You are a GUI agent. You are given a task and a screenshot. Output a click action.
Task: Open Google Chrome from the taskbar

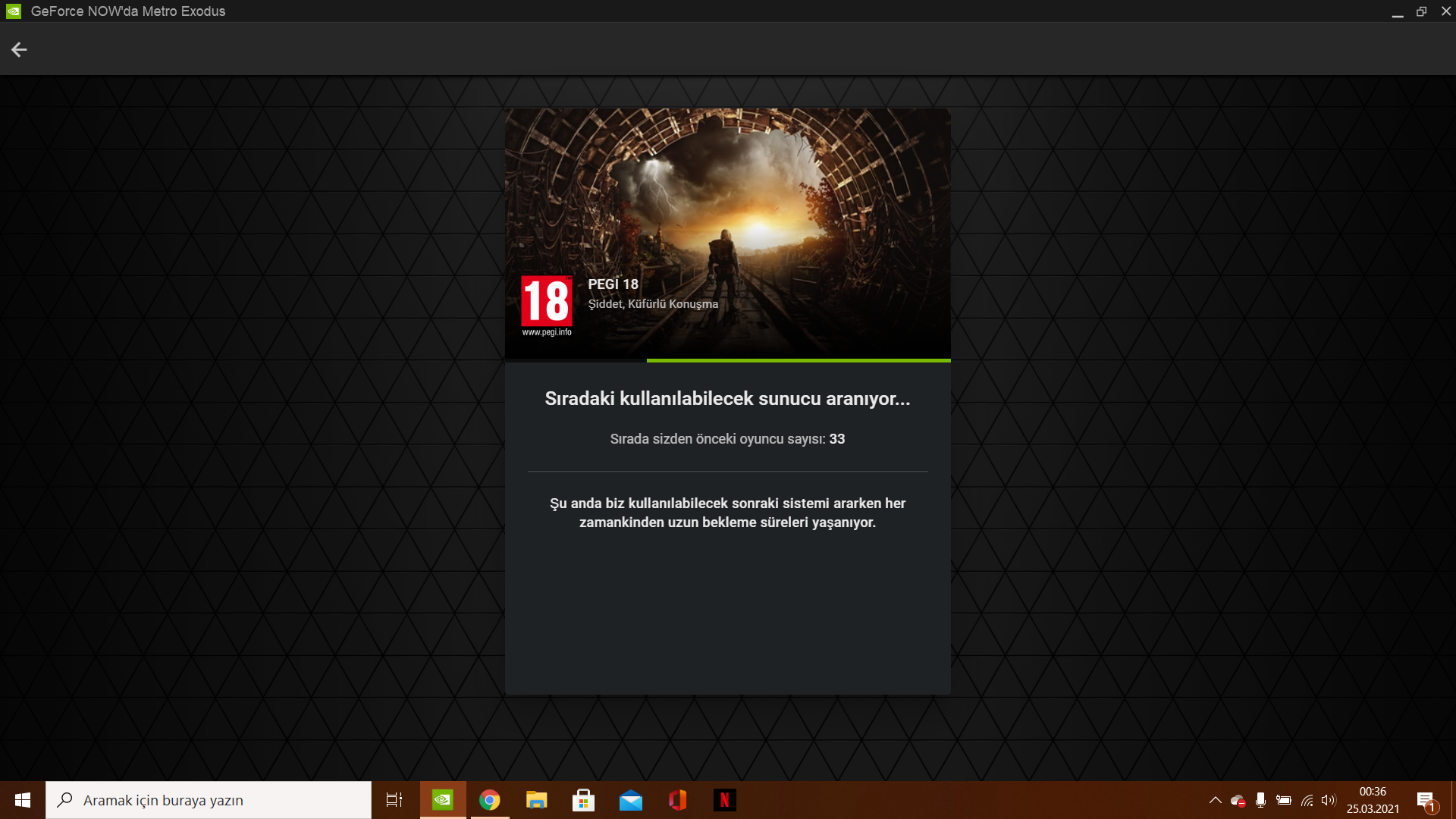click(490, 800)
